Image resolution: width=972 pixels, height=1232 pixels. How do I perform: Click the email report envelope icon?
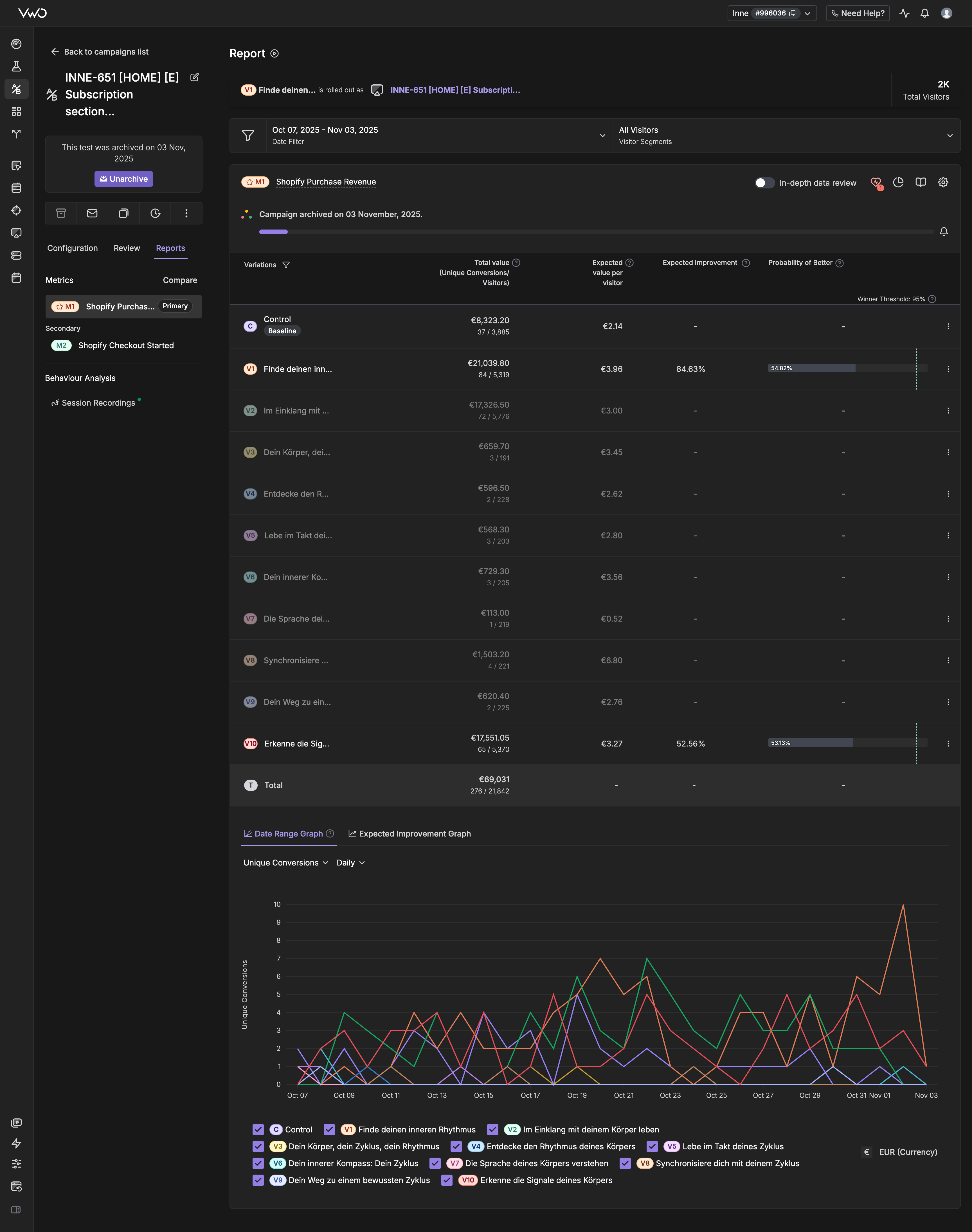point(92,213)
